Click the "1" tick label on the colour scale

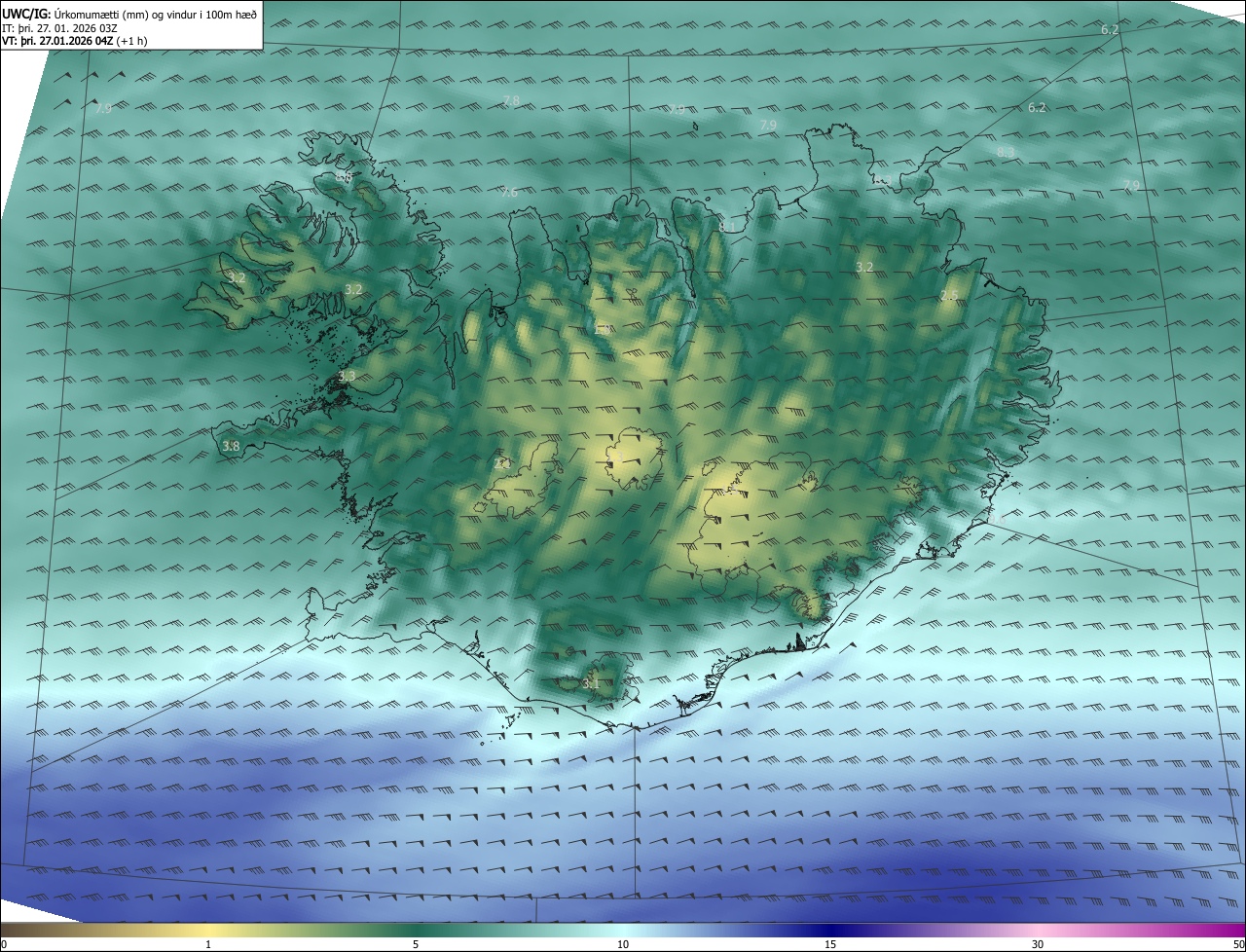click(208, 944)
